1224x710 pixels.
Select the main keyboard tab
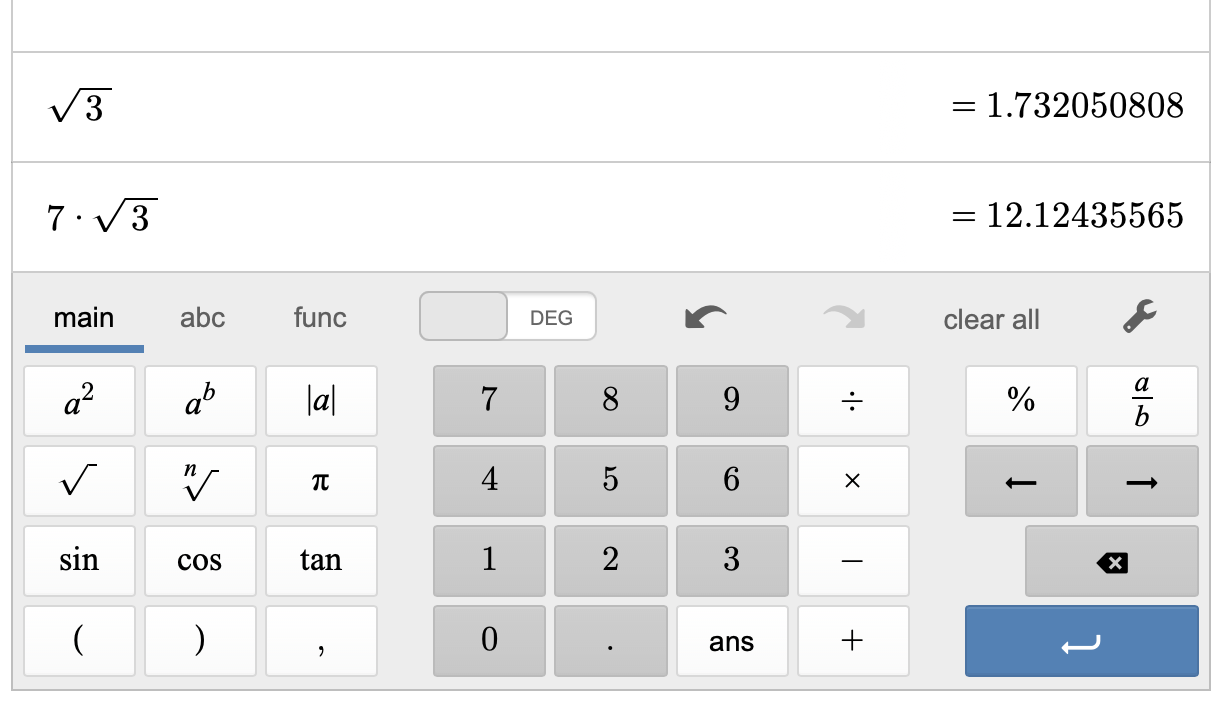(x=84, y=318)
